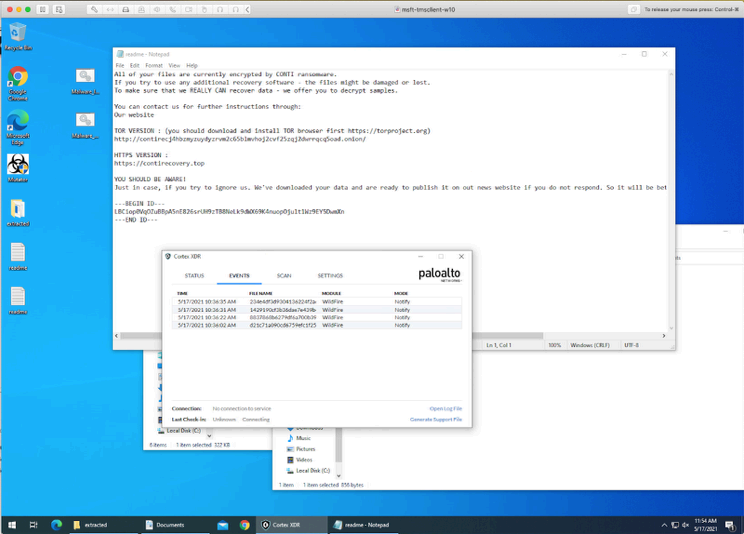Select the 10:36:02 AM event row

tap(316, 325)
